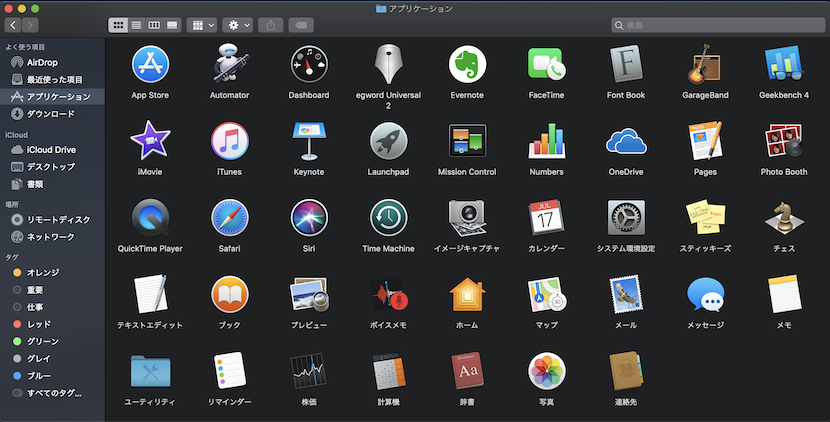Click the 株価 stocks chart icon
This screenshot has height=422, width=830.
(309, 371)
